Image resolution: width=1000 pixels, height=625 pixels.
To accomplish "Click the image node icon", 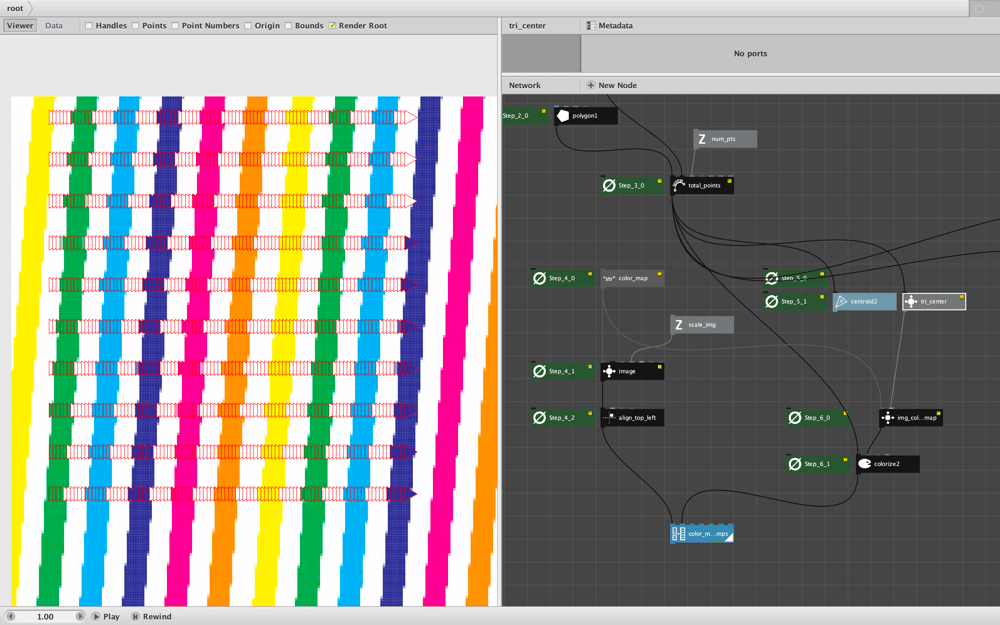I will coord(609,371).
